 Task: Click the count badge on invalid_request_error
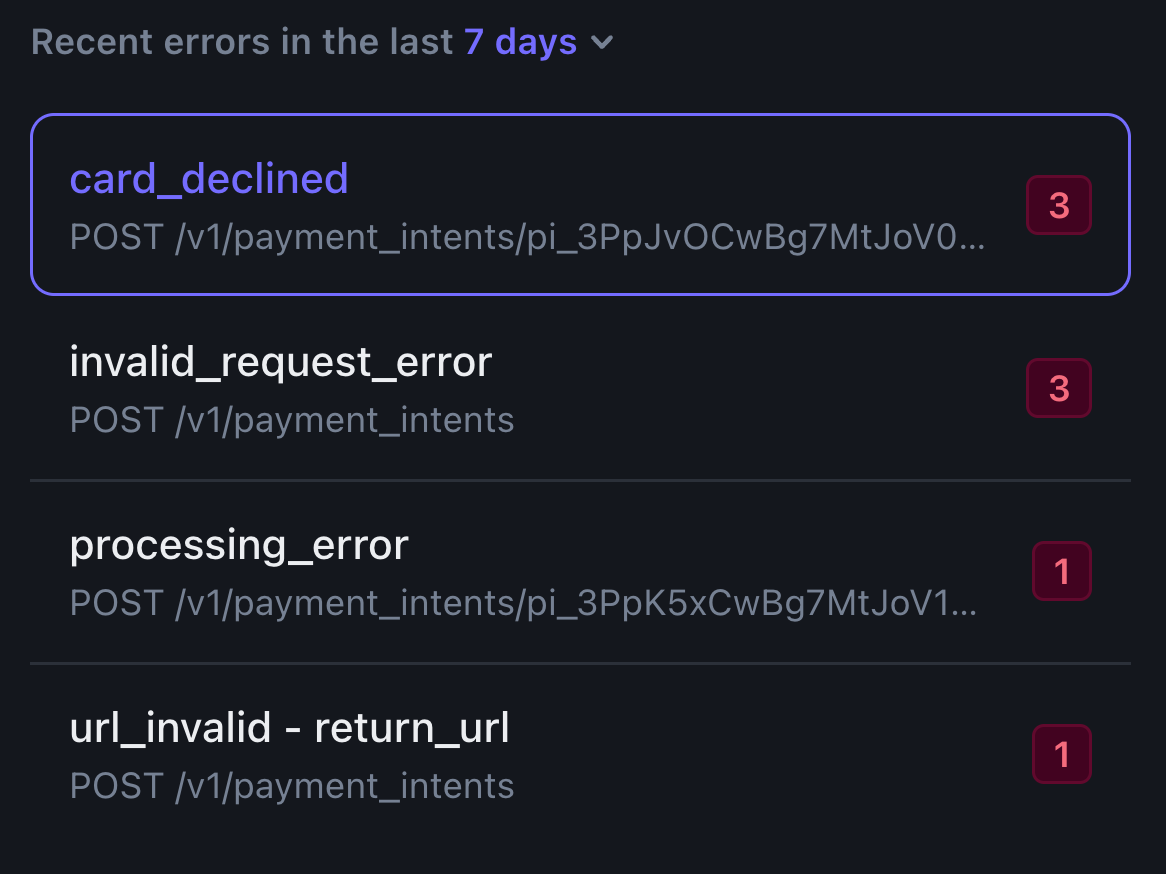[1059, 388]
